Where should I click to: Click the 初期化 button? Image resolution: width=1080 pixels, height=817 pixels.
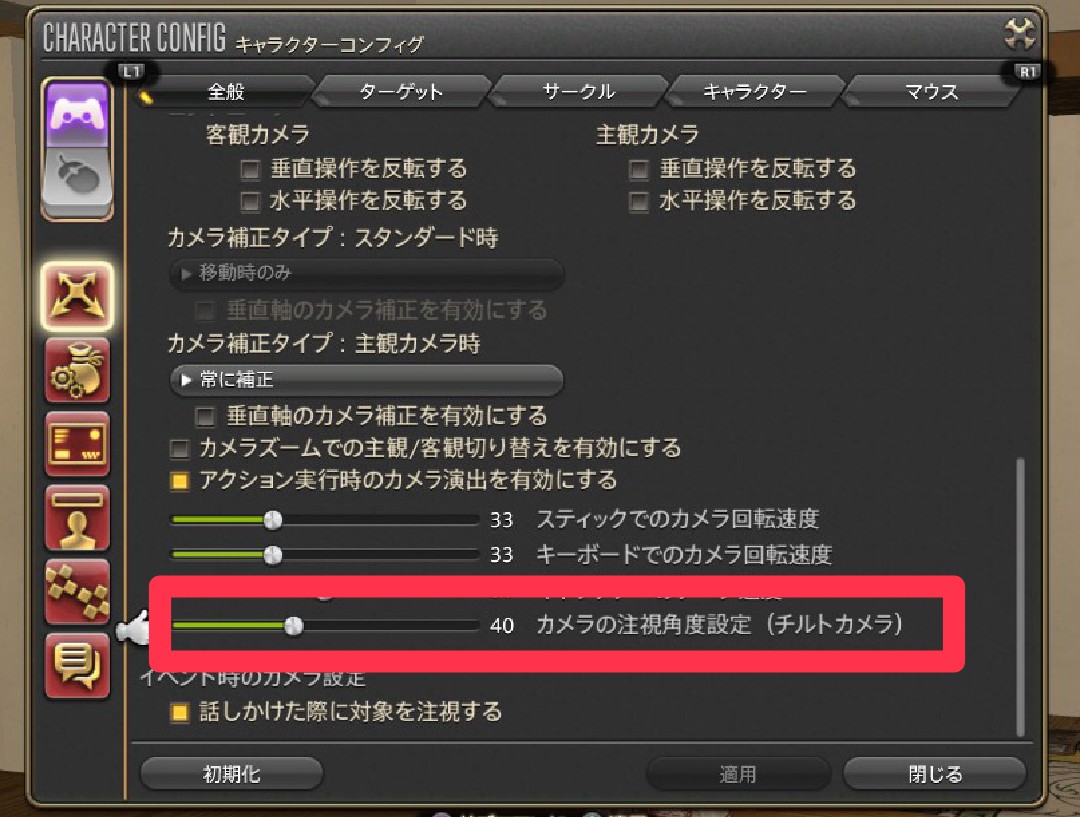click(231, 774)
